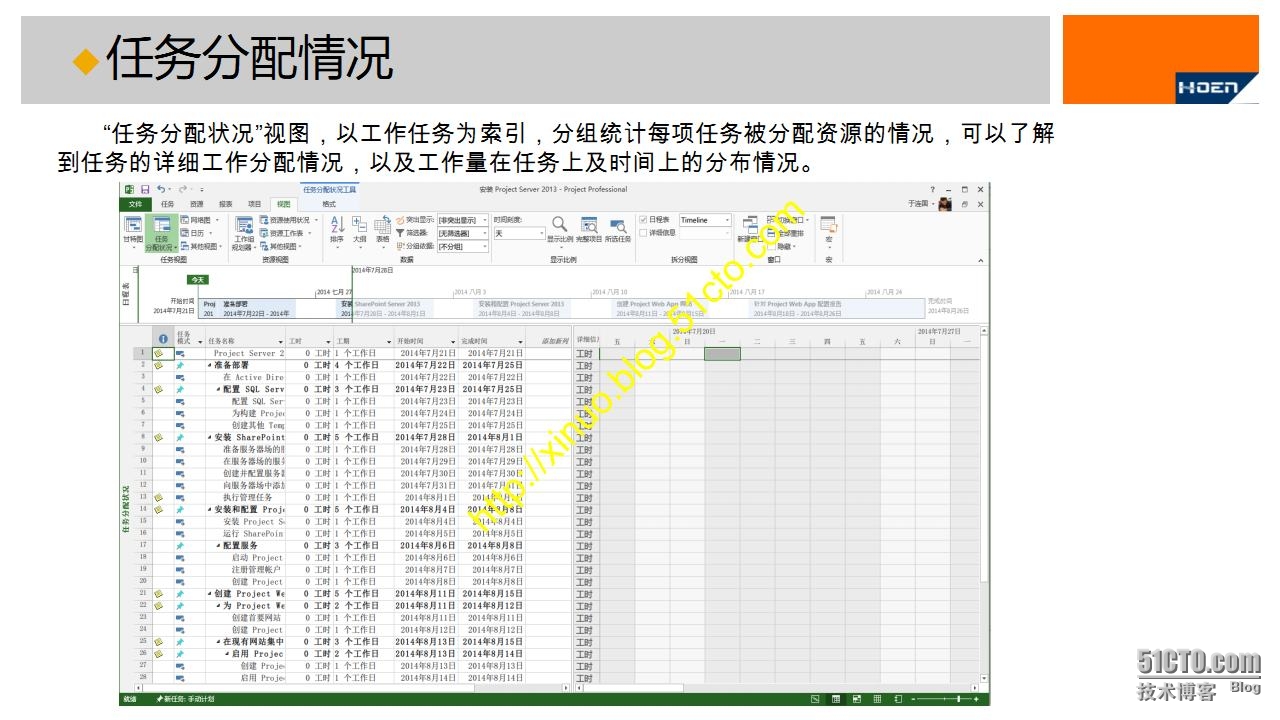
Task: Collapse the 安装 SharePoint summary task in row 8
Action: tap(209, 437)
